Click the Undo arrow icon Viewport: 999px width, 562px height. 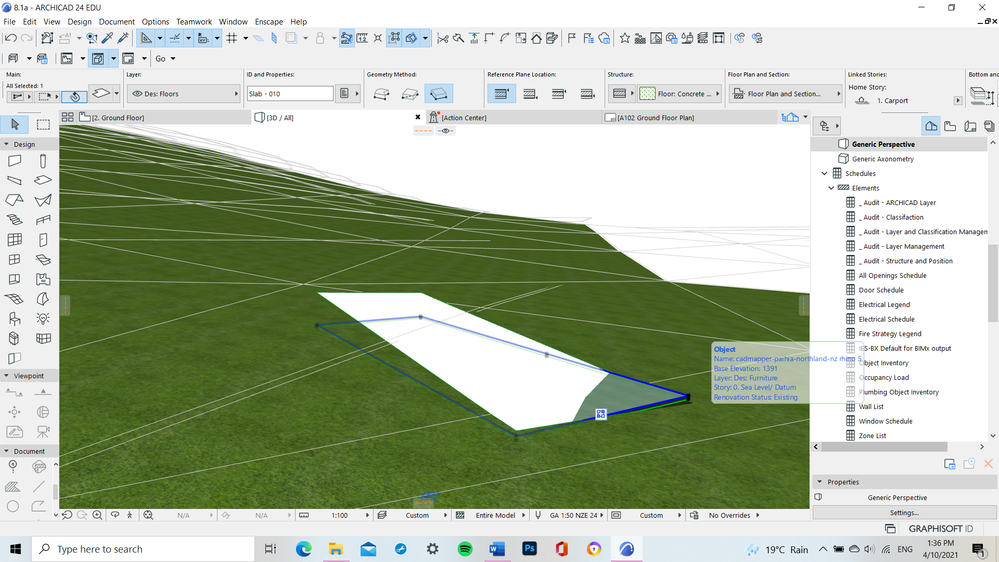click(x=10, y=38)
